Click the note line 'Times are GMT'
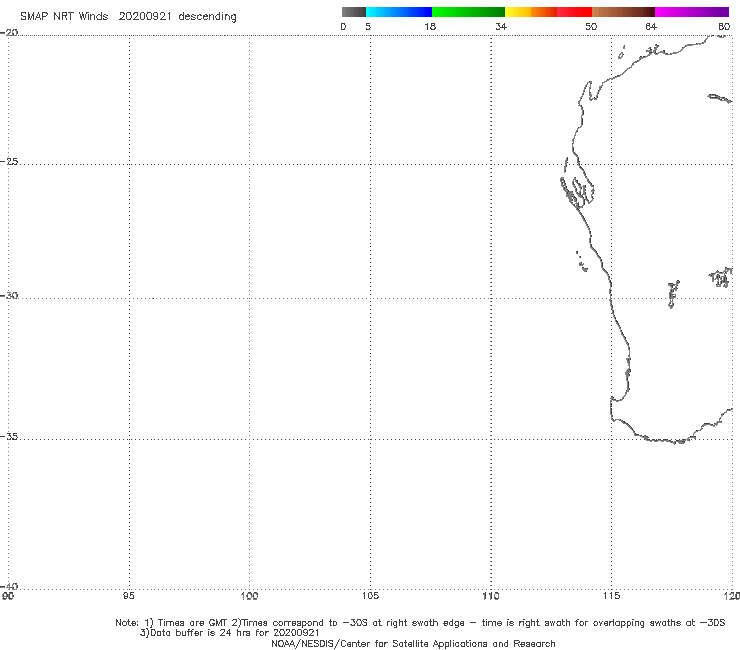This screenshot has height=650, width=740. tap(195, 623)
